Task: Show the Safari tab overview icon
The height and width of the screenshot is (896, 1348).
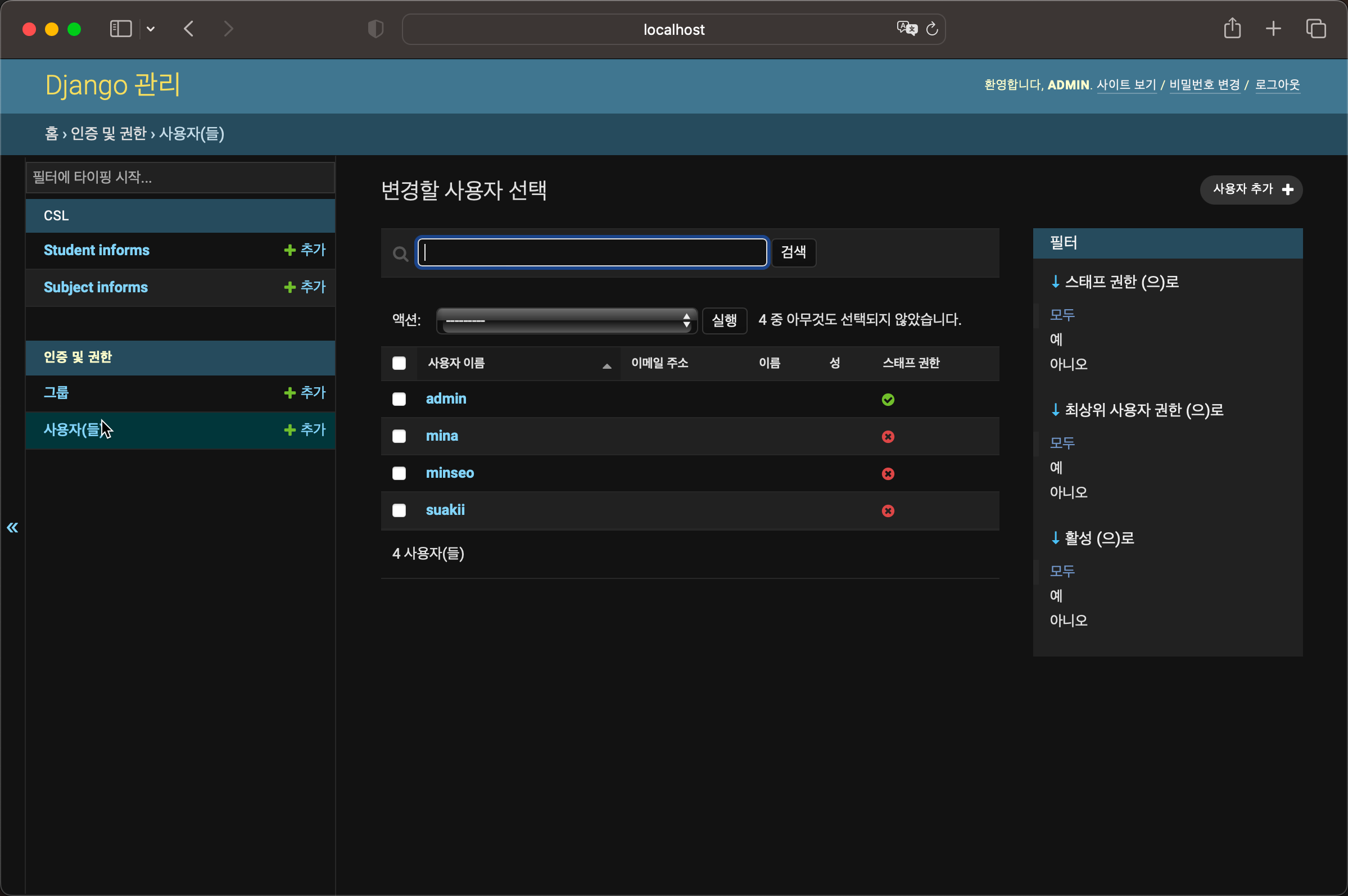Action: [x=1316, y=29]
